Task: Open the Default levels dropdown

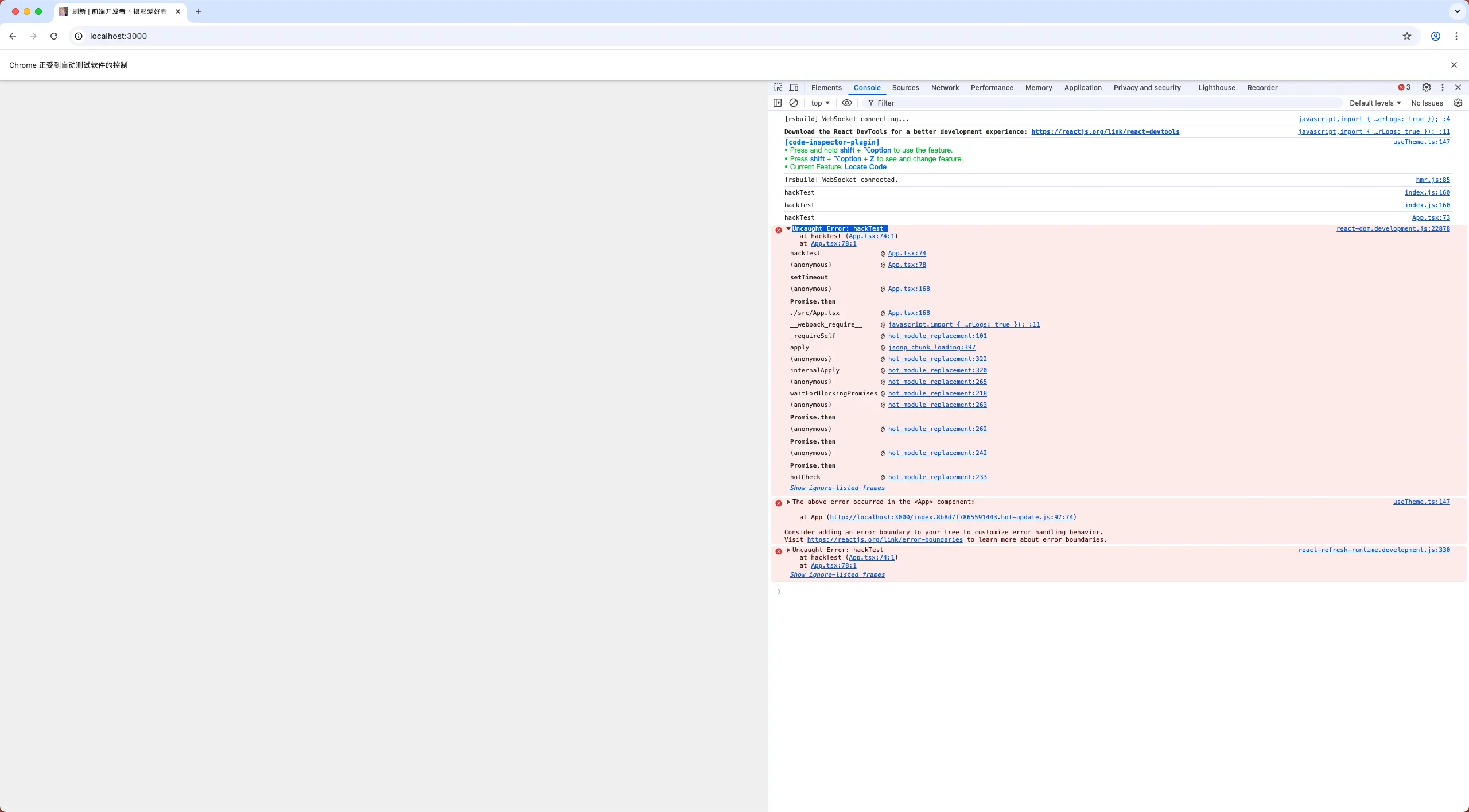Action: coord(1375,103)
